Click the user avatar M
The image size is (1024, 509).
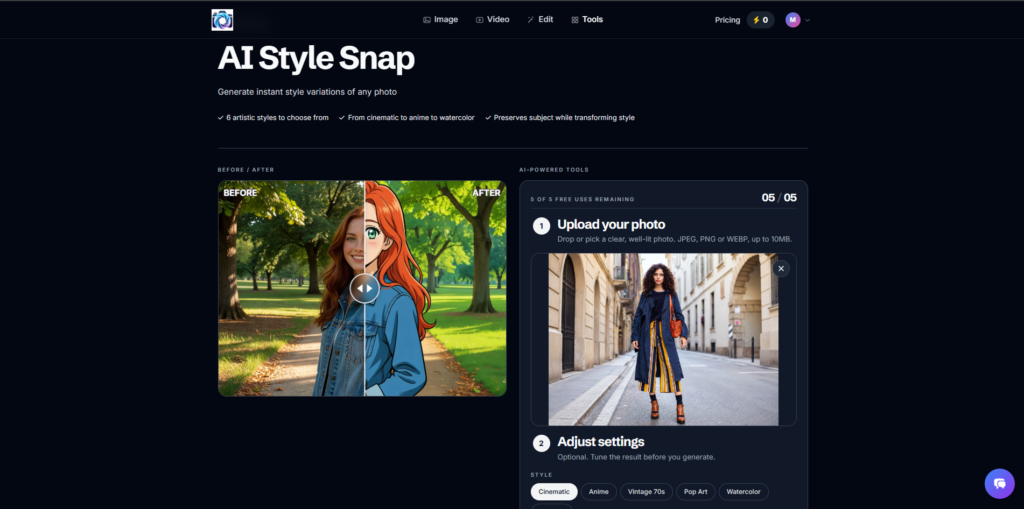click(x=793, y=20)
